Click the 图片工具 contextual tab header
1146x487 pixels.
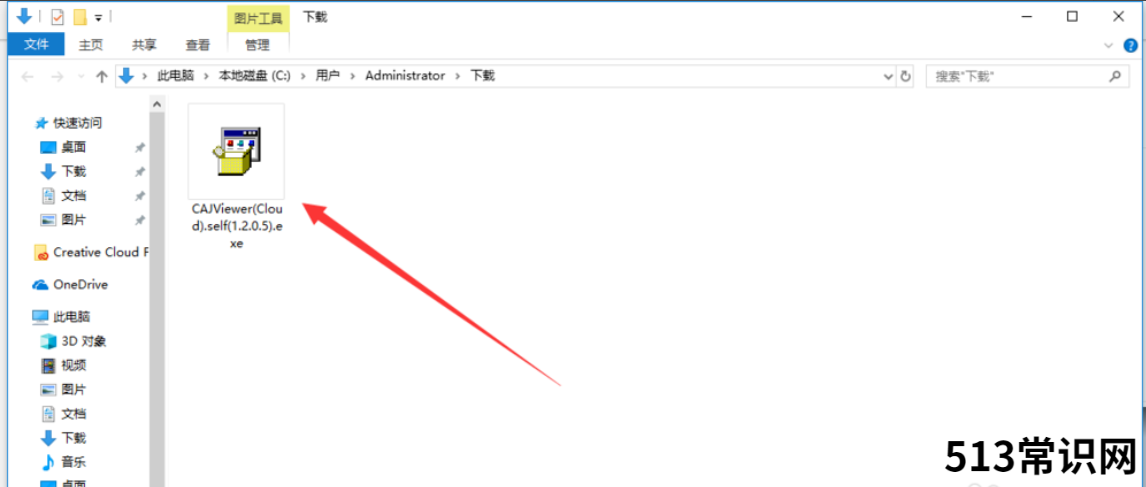[258, 18]
